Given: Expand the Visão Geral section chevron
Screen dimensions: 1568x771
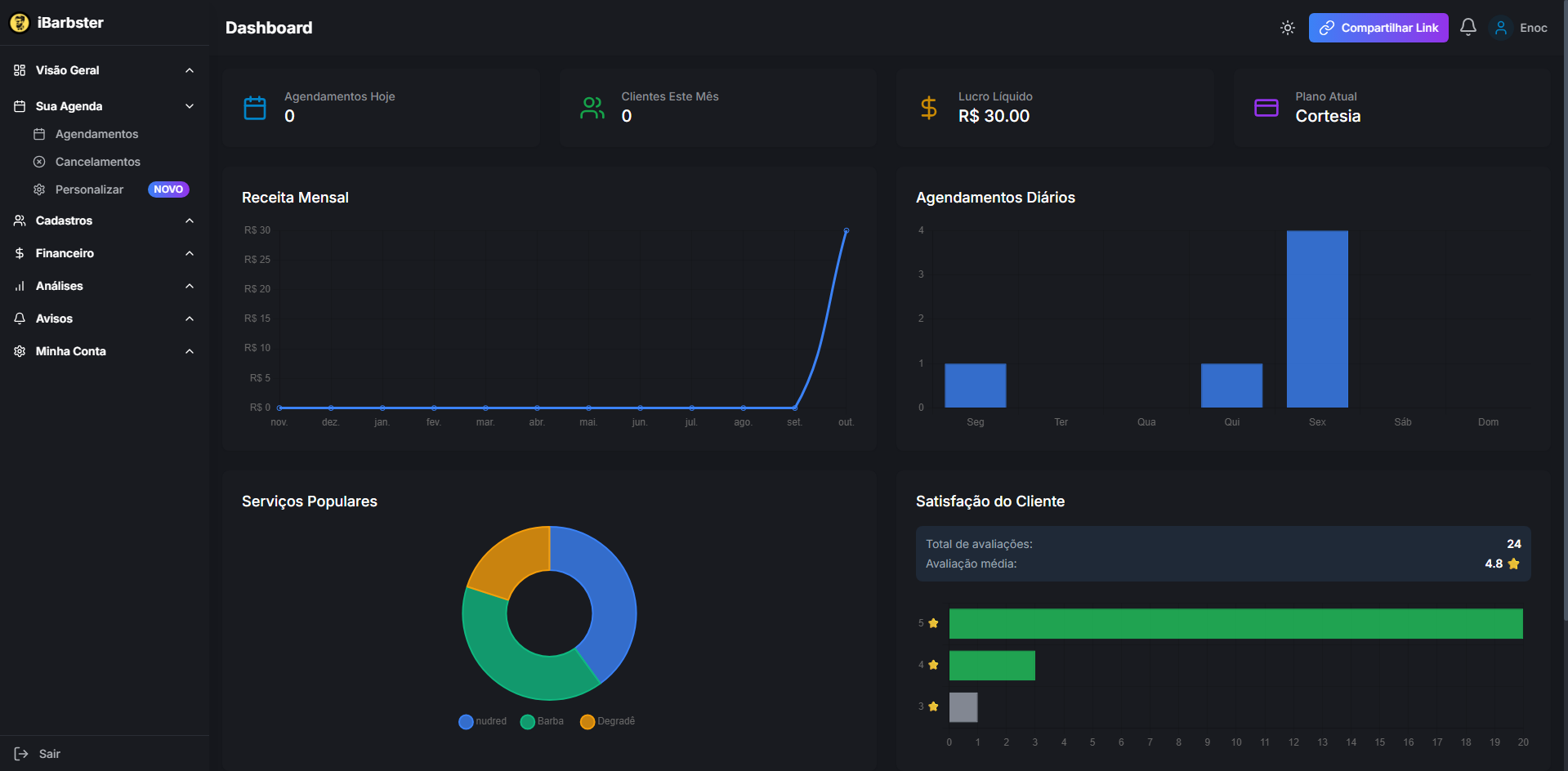Looking at the screenshot, I should [190, 70].
